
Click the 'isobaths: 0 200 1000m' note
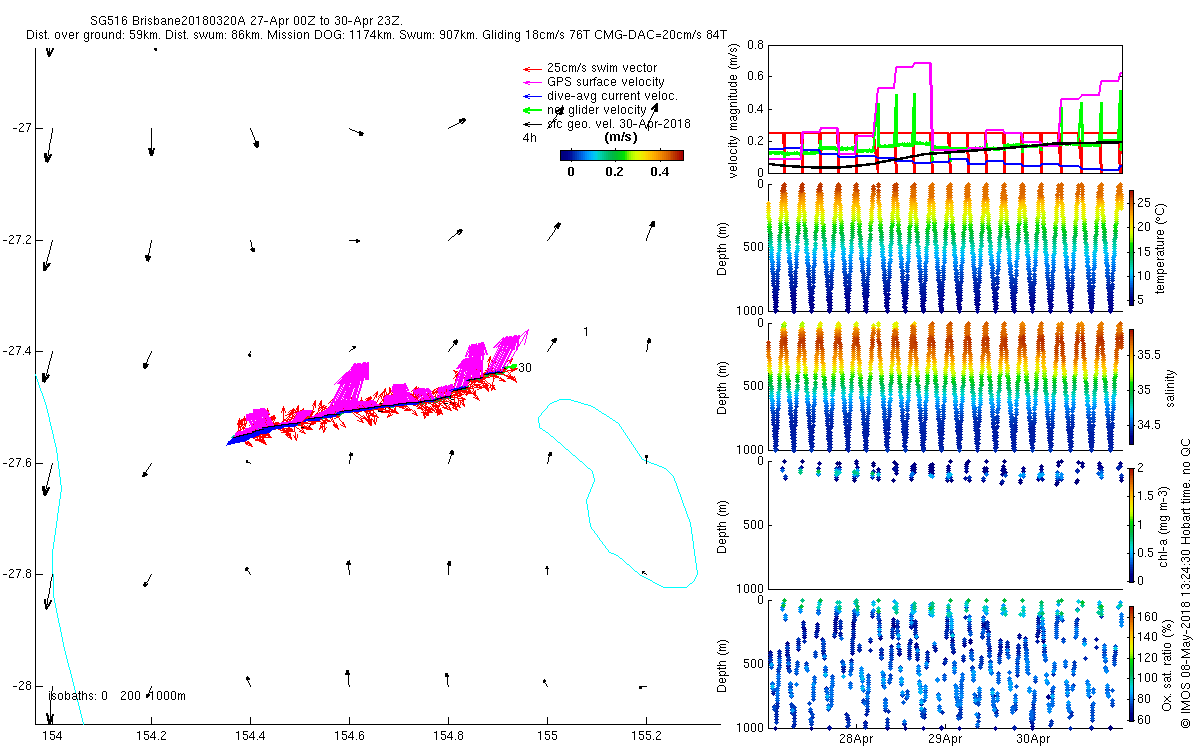pyautogui.click(x=118, y=696)
